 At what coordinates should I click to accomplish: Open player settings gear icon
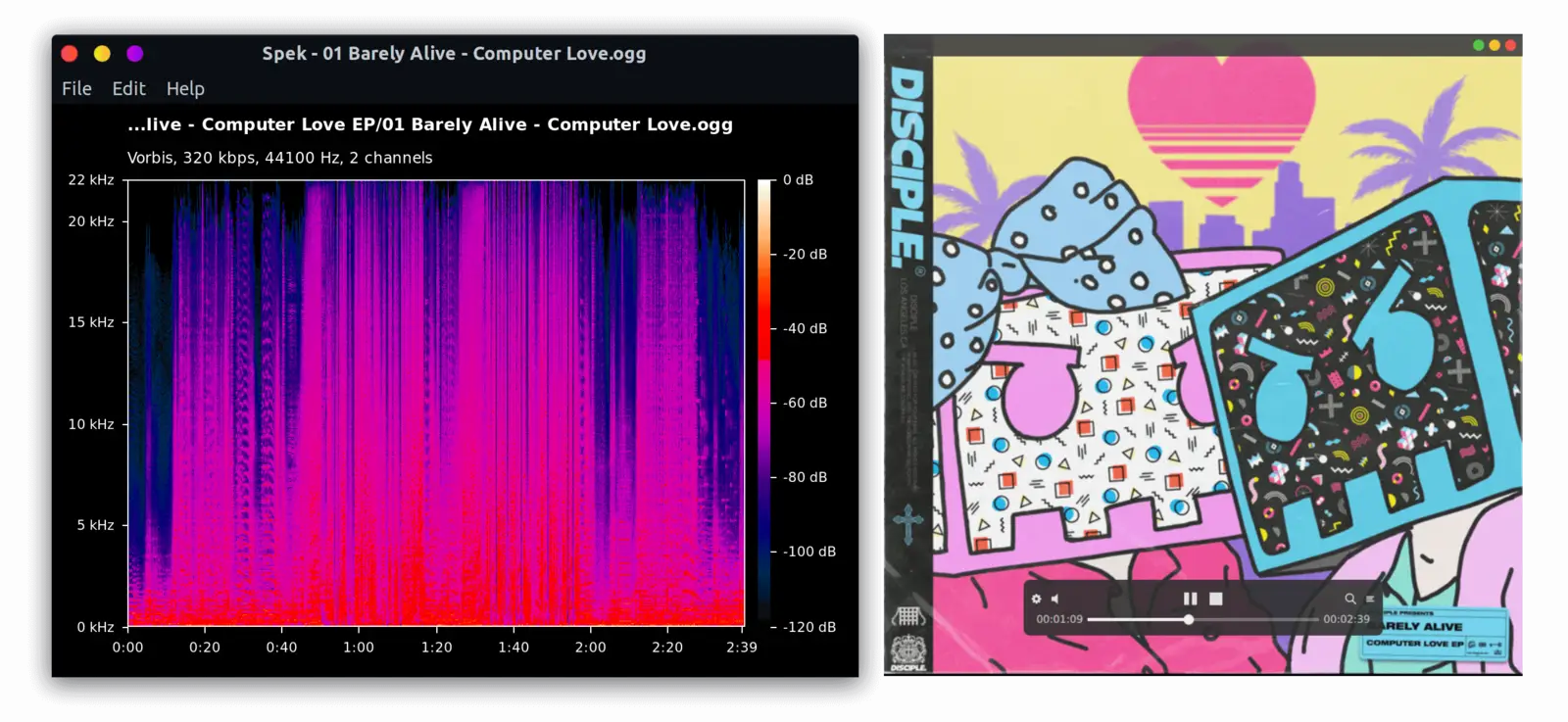click(x=1037, y=599)
